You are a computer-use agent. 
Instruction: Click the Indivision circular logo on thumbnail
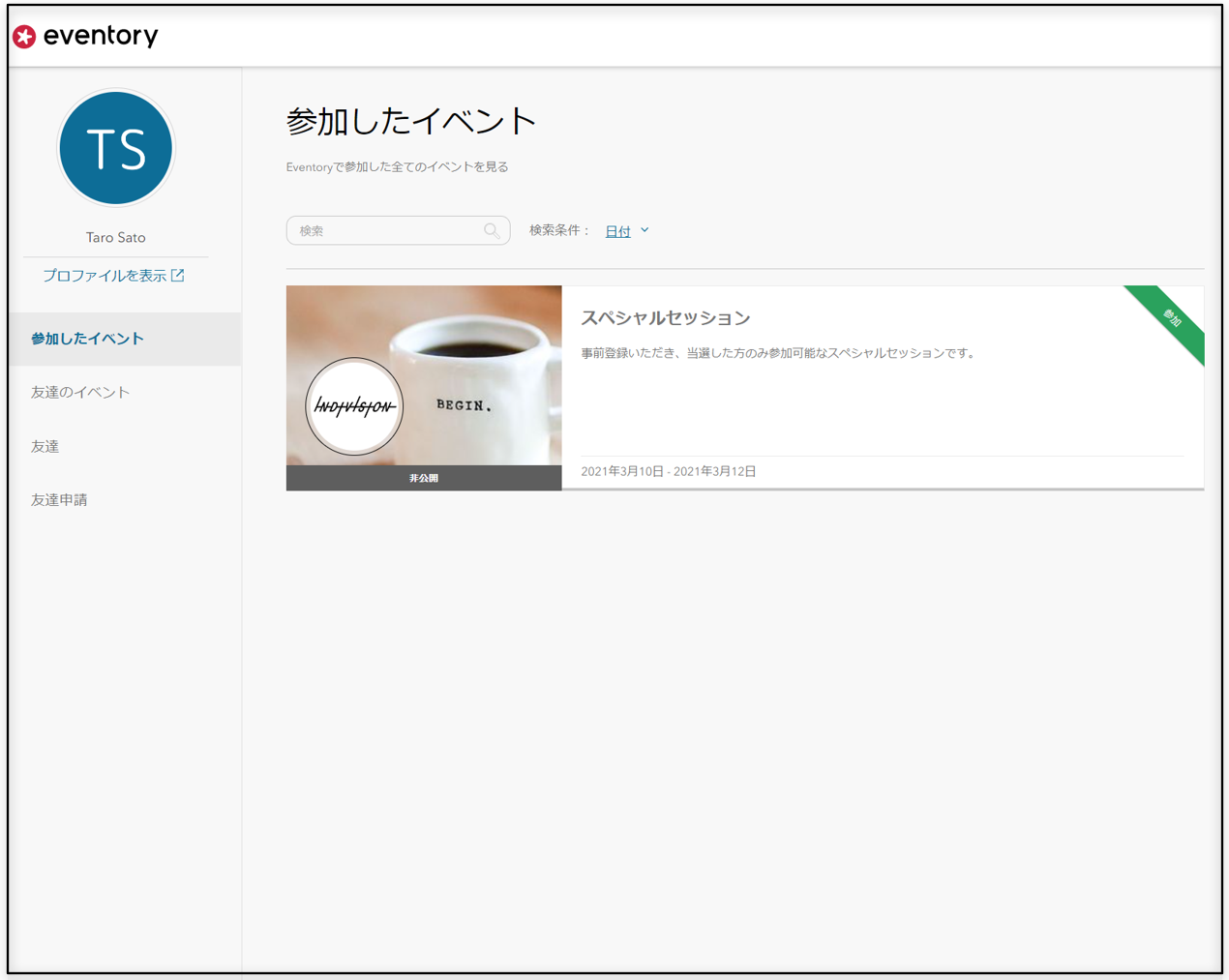tap(354, 406)
